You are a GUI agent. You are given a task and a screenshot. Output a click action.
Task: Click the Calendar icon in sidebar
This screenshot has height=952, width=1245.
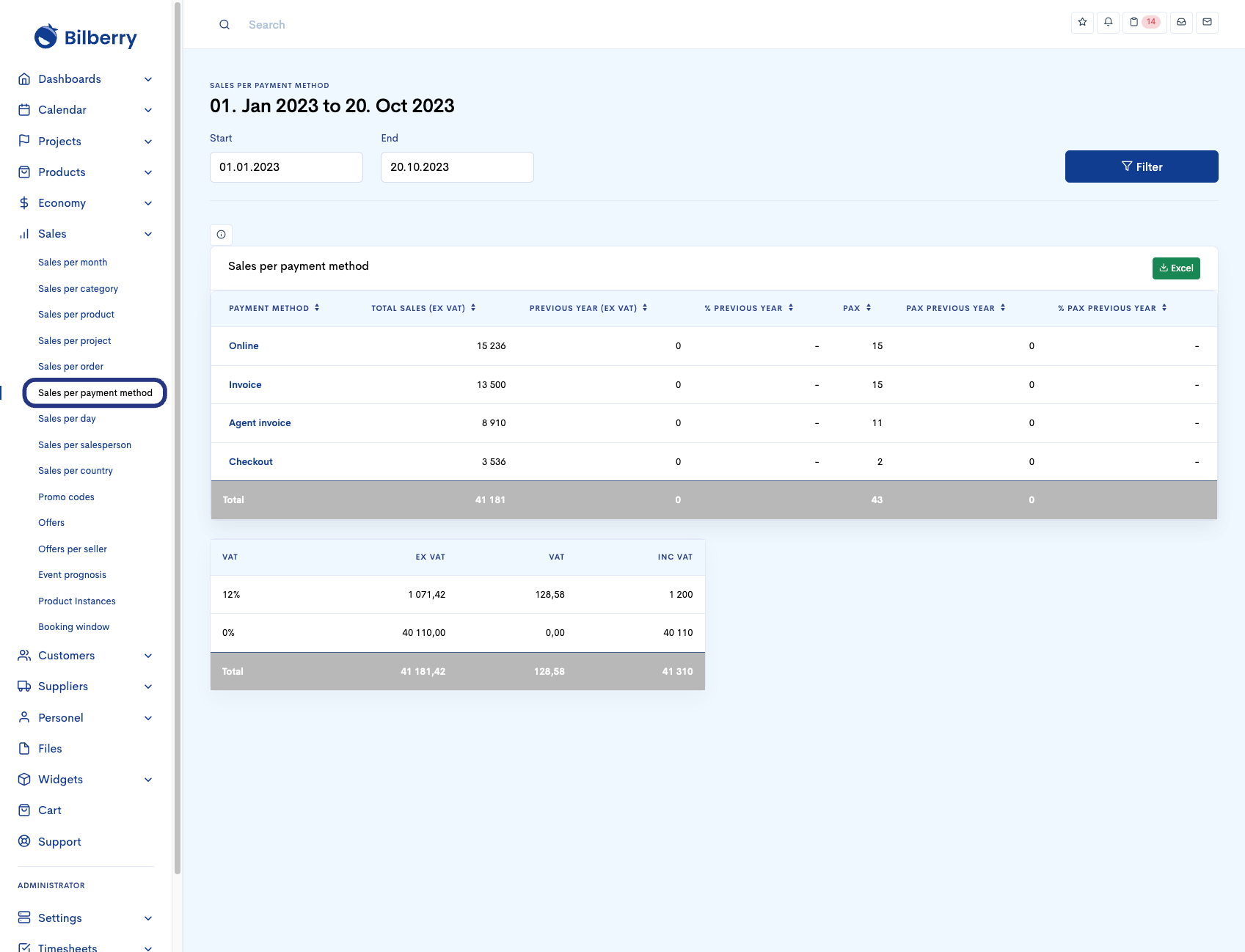click(24, 110)
